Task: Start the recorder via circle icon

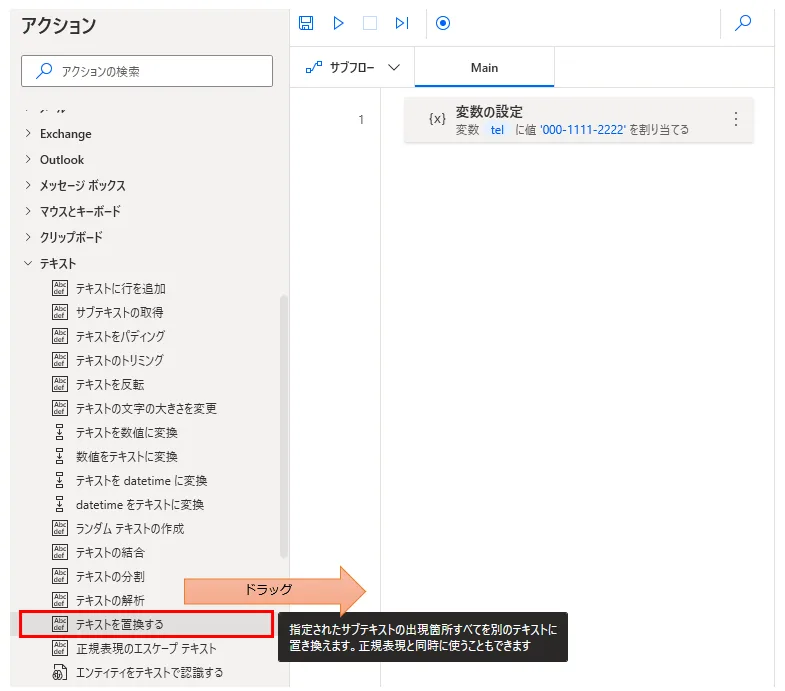Action: 444,23
